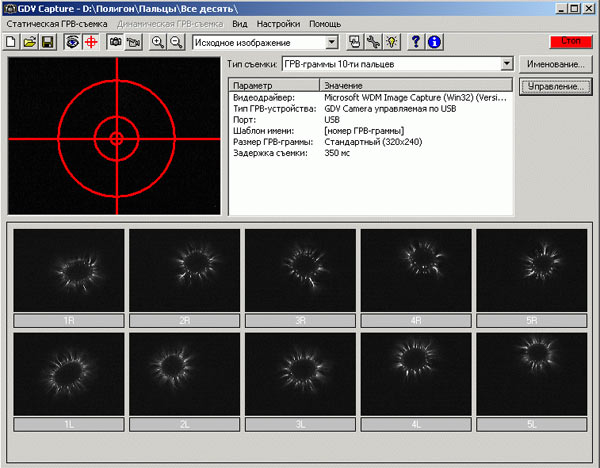The image size is (600, 468).
Task: Select the 5L finger thumbnail image
Action: click(532, 374)
